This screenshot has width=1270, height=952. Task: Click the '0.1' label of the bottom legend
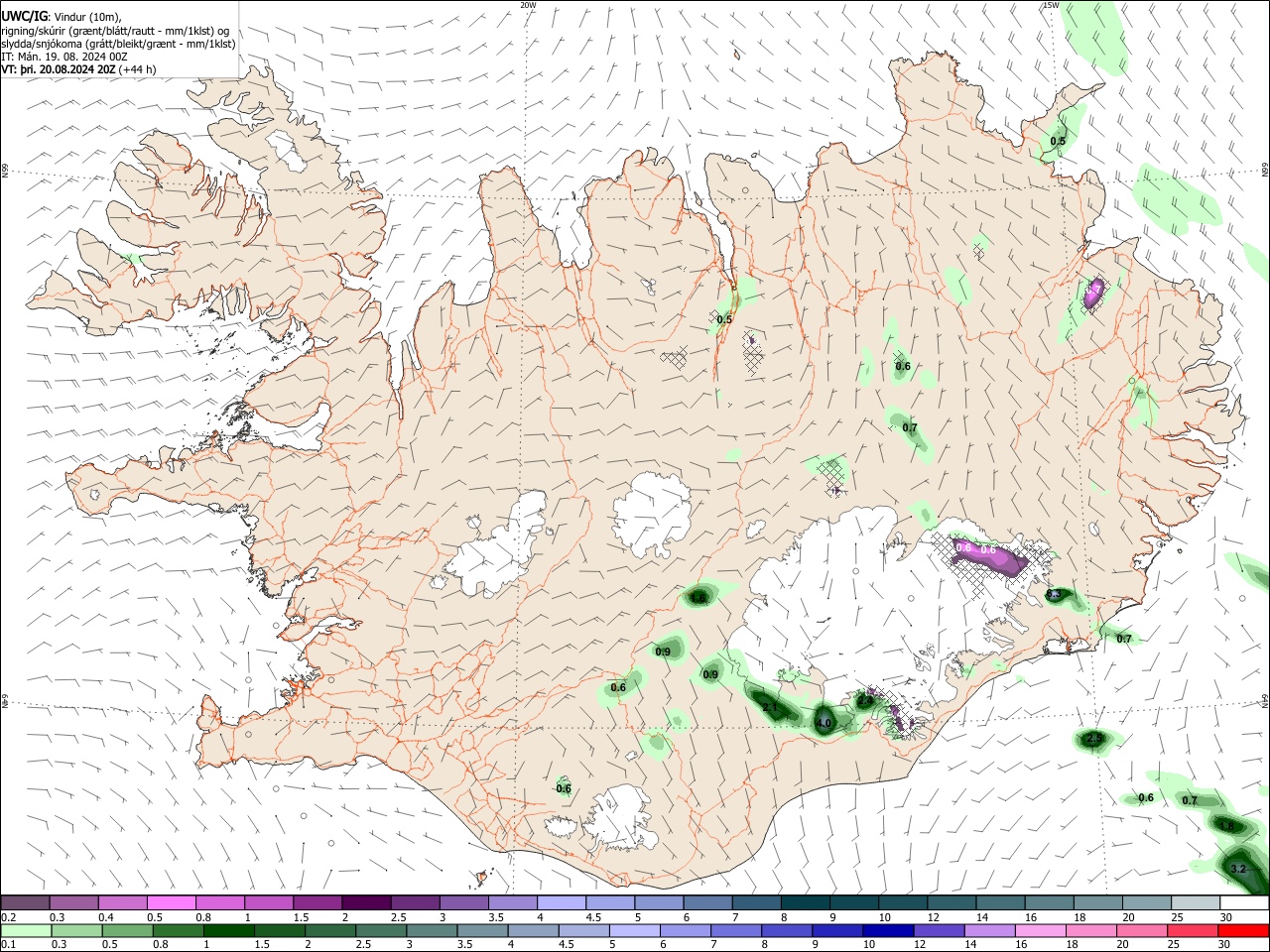(10, 945)
